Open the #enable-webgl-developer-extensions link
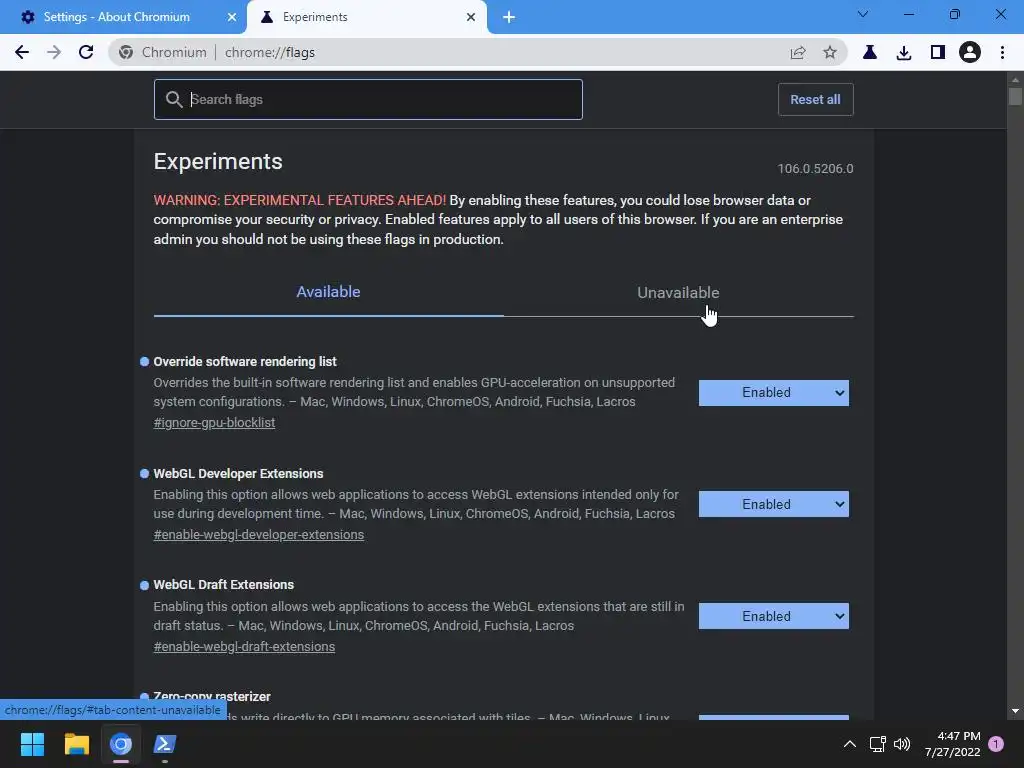The image size is (1024, 768). click(x=259, y=534)
